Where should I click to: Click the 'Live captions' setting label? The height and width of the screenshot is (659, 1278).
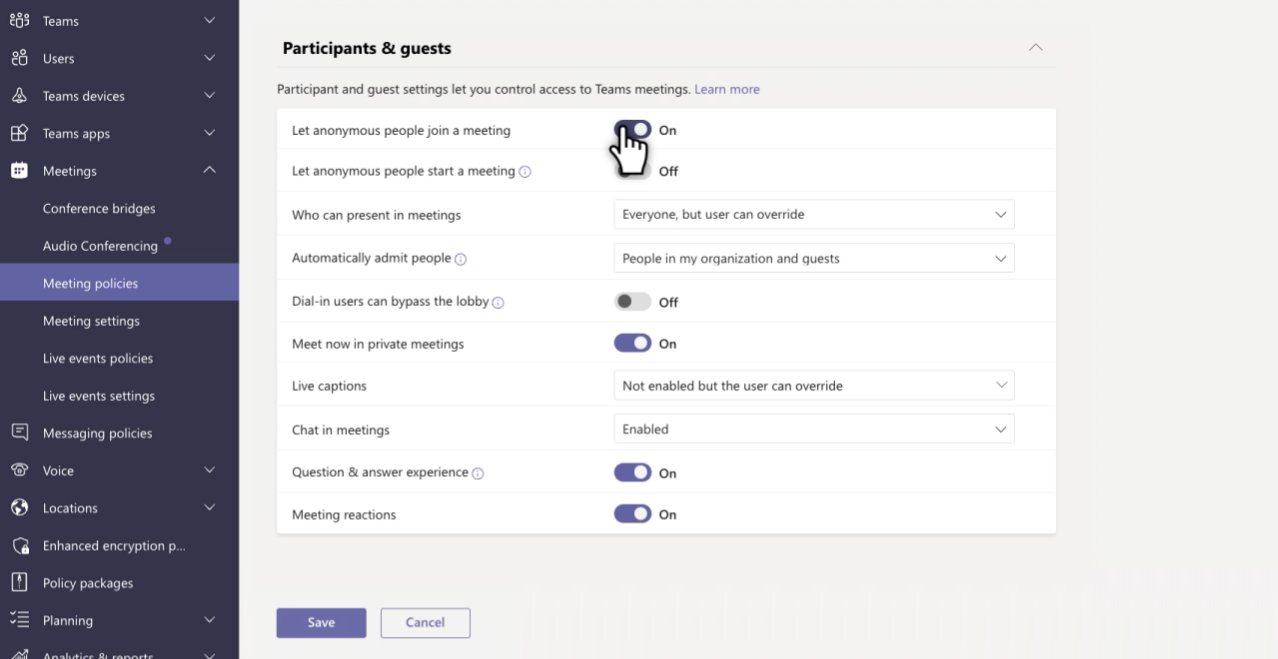329,386
